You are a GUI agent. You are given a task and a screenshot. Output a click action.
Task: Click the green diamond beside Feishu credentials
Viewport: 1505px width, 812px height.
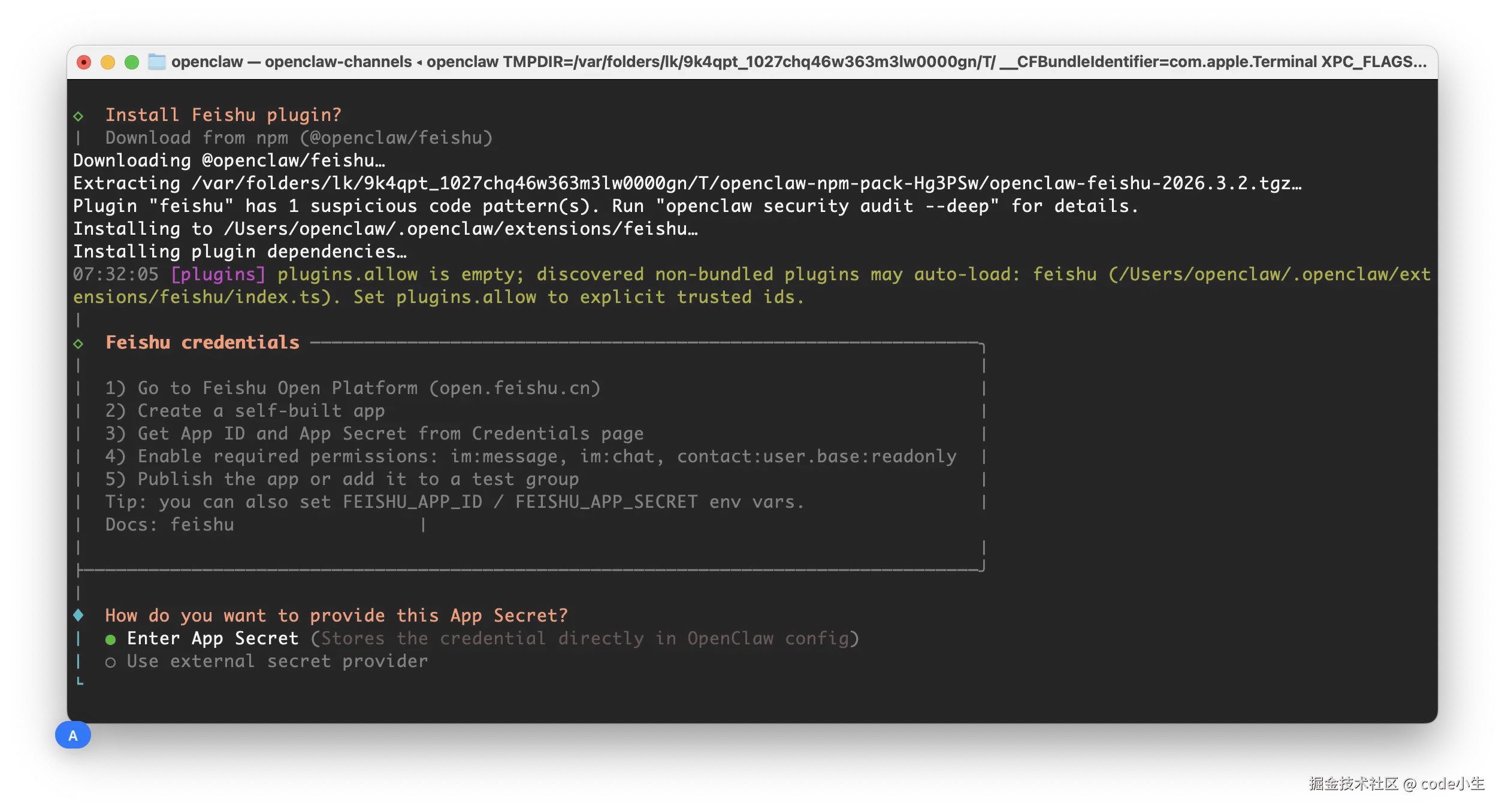coord(78,343)
